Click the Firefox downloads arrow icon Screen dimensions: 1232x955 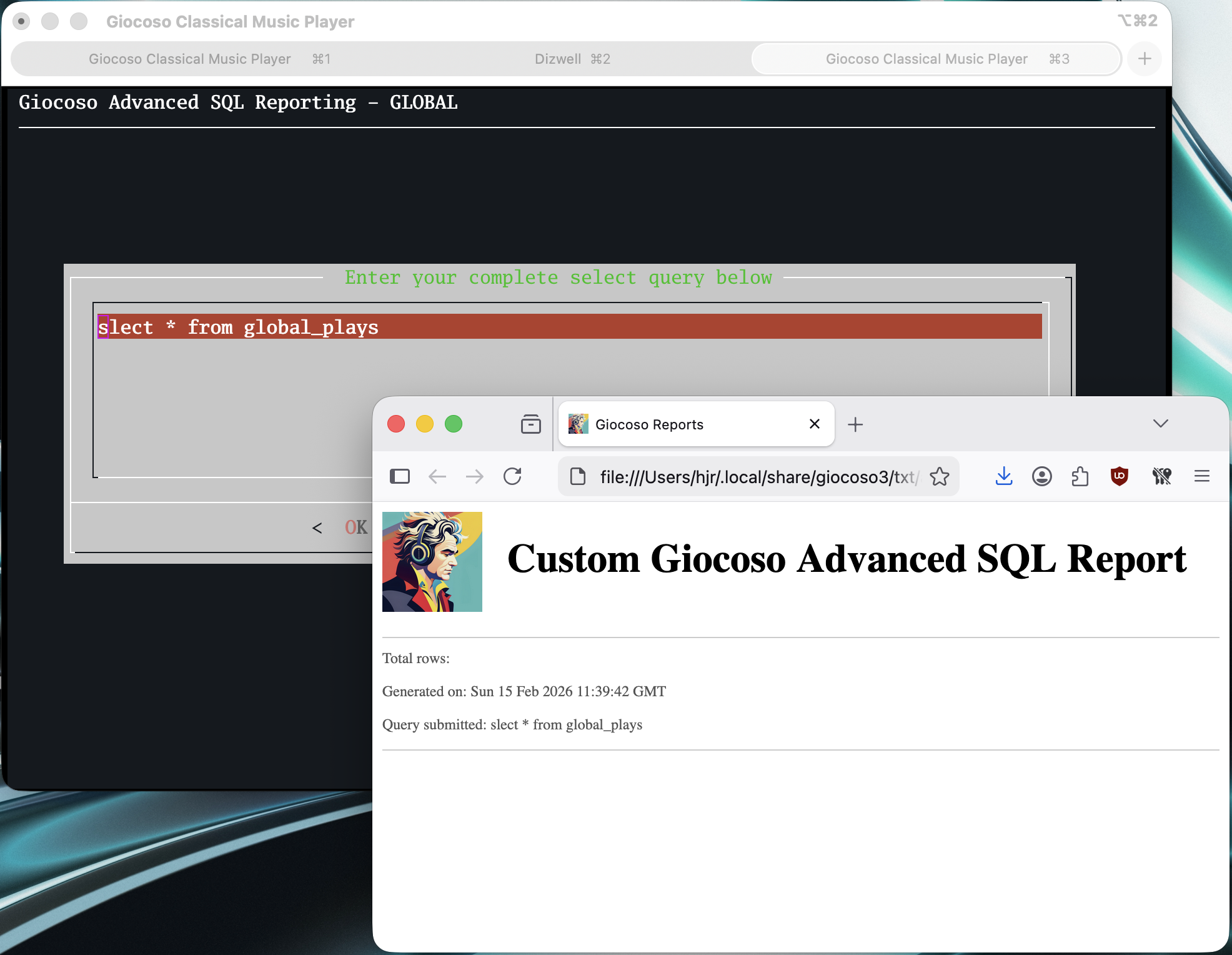(x=1003, y=476)
